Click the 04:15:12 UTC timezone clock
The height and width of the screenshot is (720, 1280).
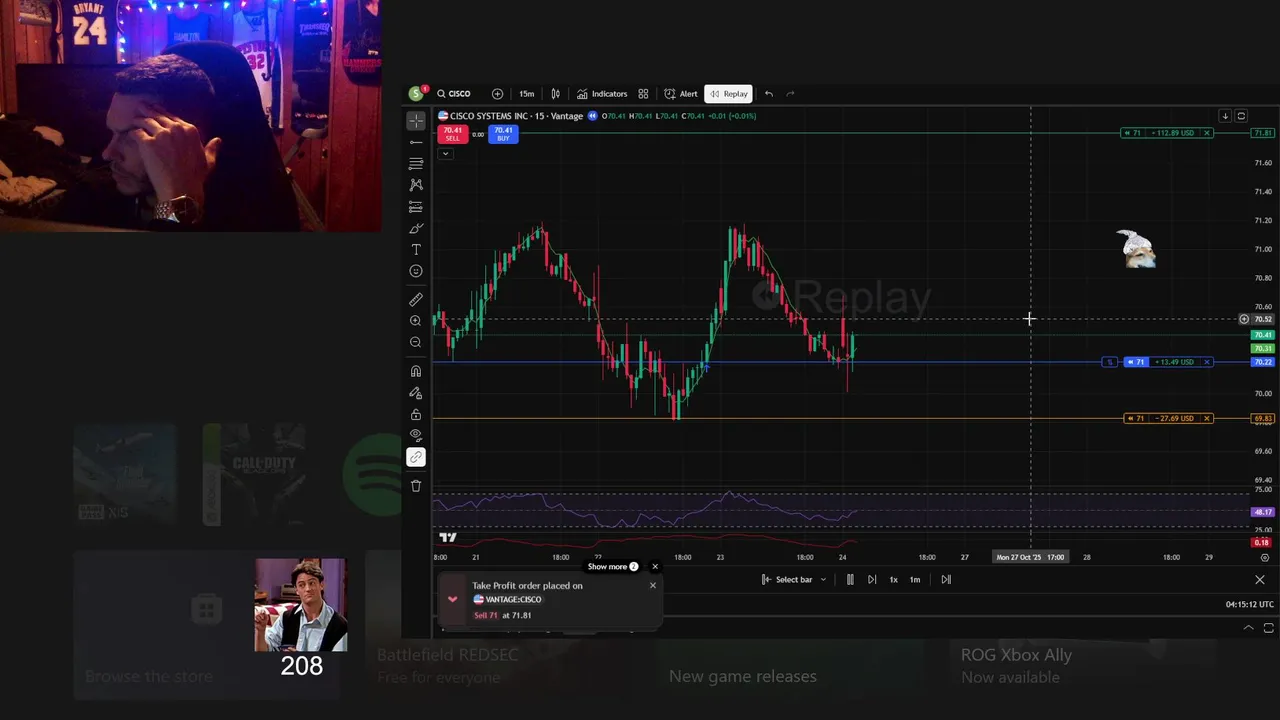(x=1250, y=604)
